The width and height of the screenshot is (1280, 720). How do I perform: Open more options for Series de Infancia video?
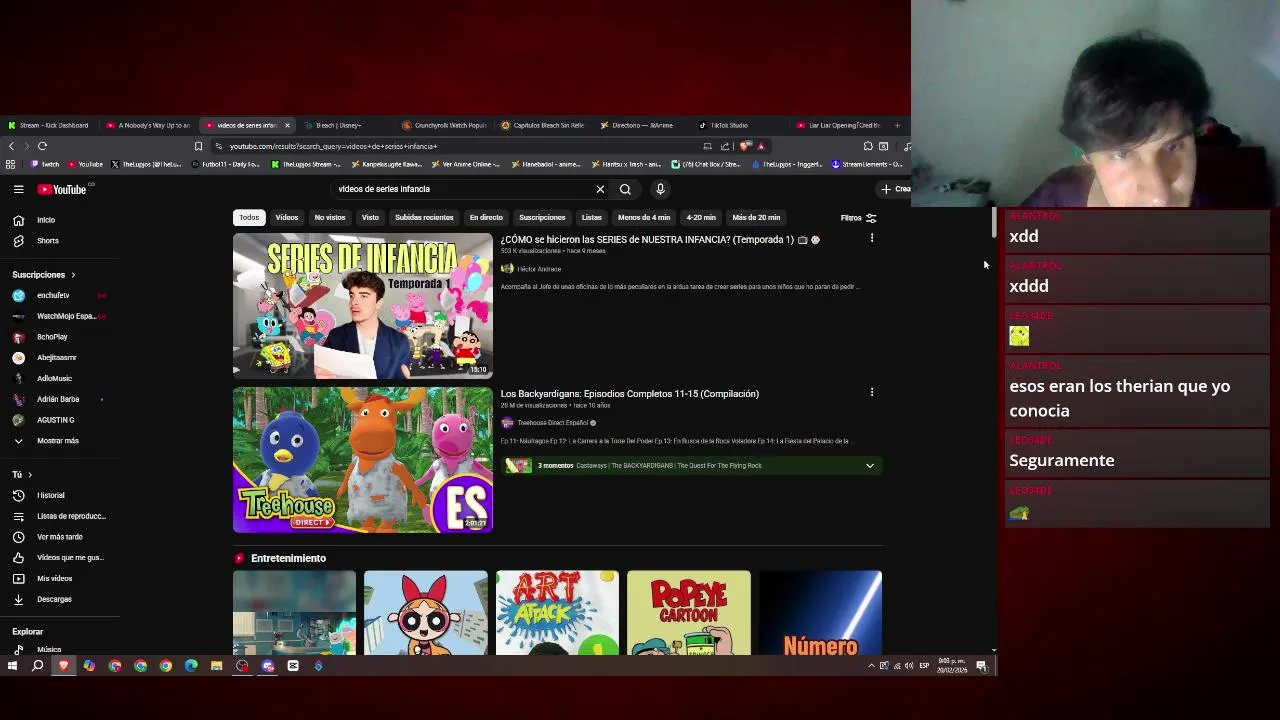point(872,238)
